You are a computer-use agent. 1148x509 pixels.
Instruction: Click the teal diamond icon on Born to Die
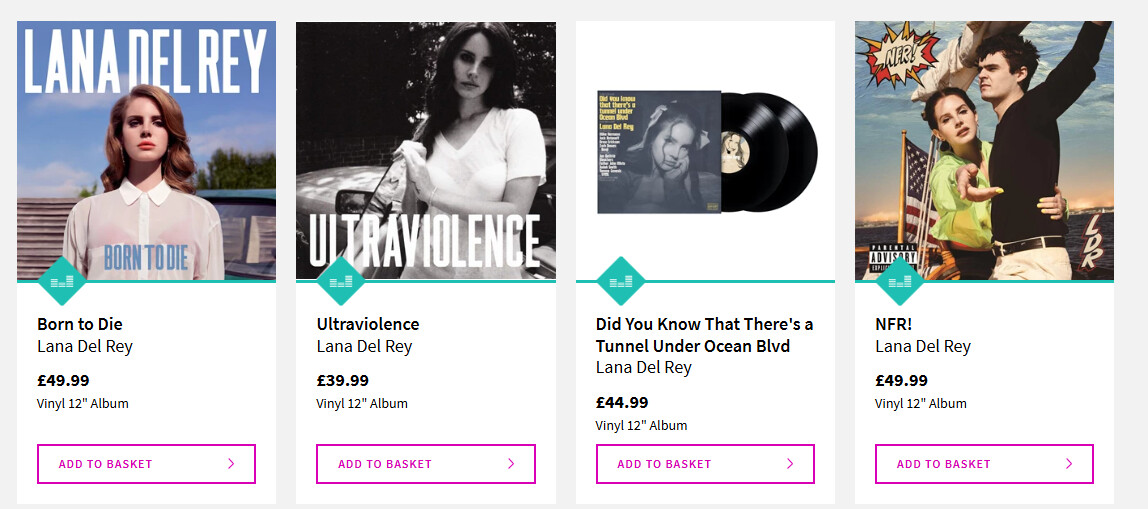click(62, 281)
